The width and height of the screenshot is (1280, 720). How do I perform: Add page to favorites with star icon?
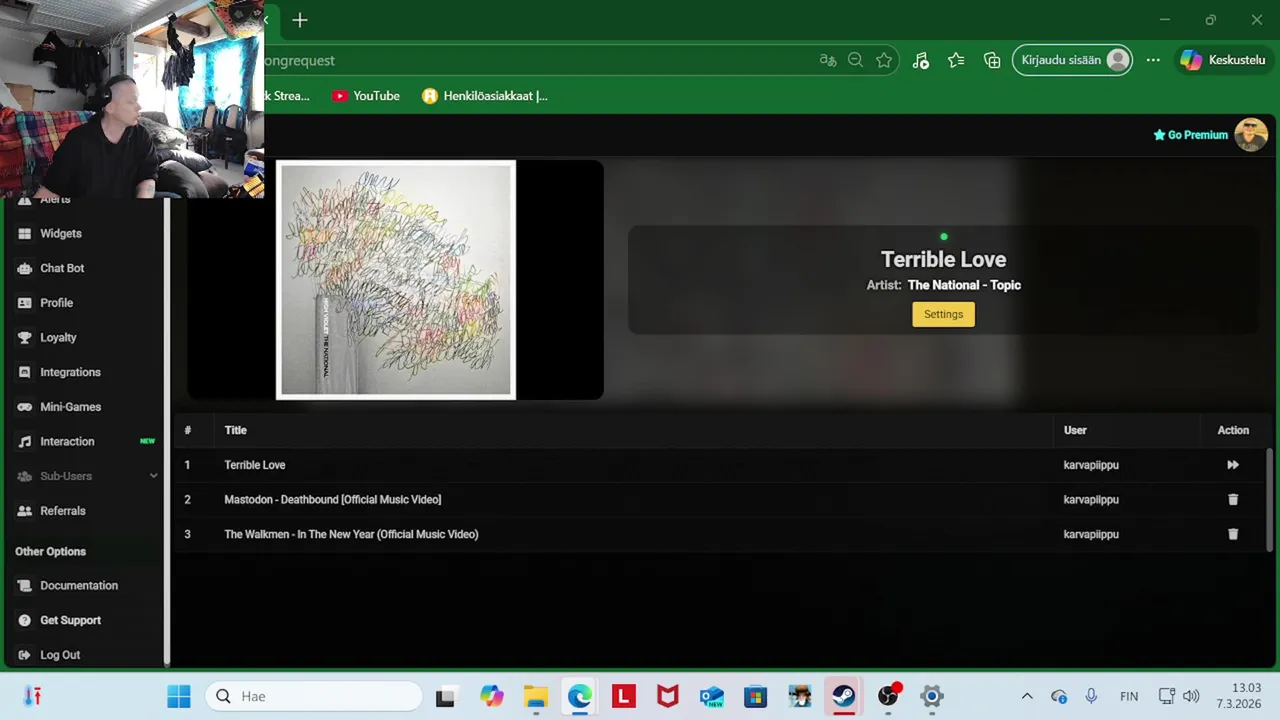click(884, 60)
